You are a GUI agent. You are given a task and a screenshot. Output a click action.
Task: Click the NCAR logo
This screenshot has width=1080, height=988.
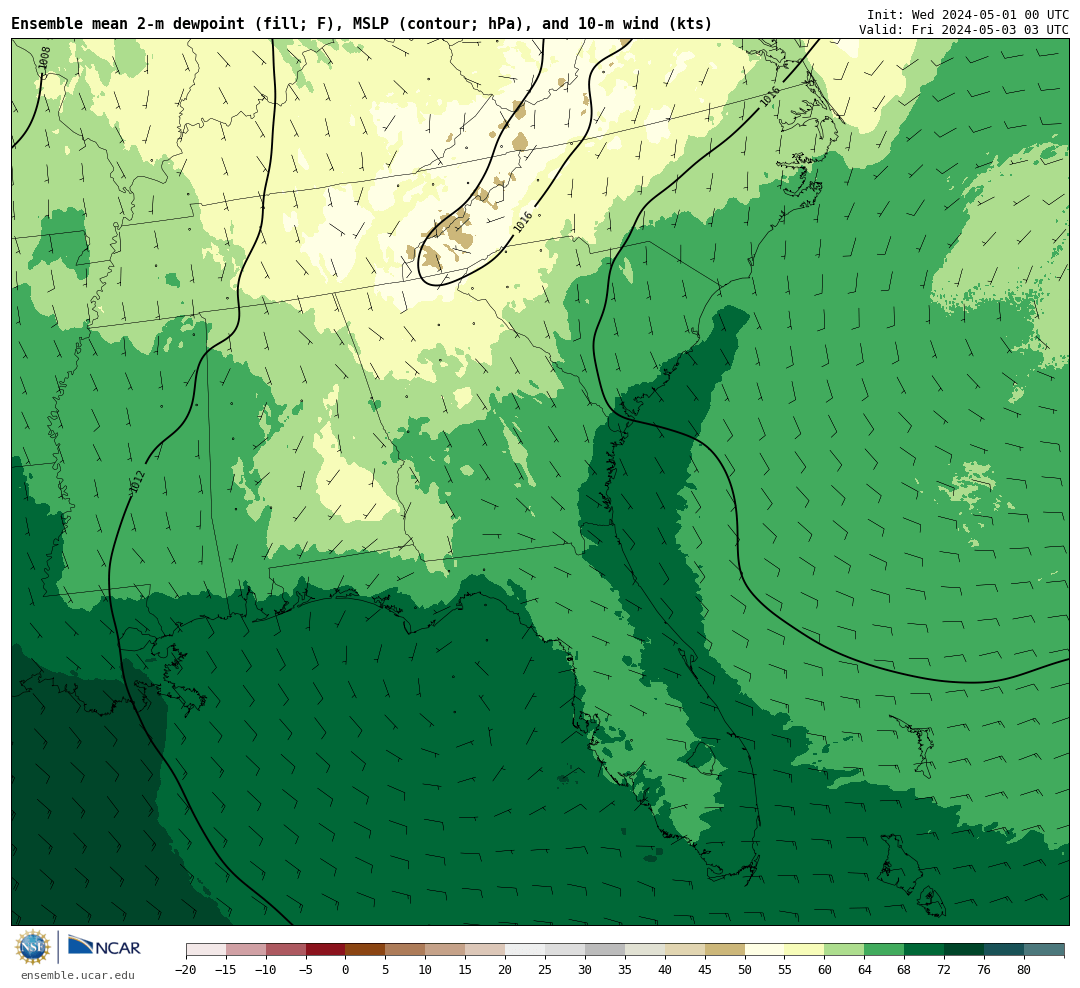104,947
